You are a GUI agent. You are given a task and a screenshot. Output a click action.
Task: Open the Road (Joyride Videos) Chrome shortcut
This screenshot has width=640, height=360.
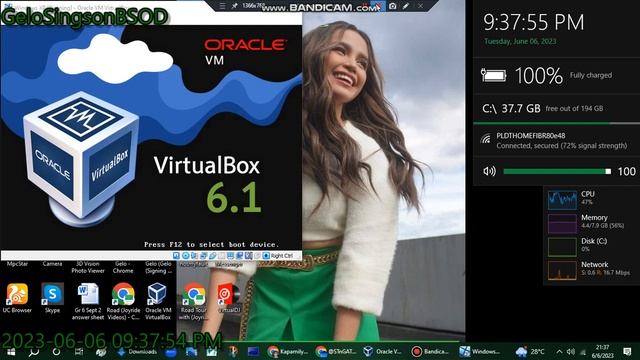(123, 301)
